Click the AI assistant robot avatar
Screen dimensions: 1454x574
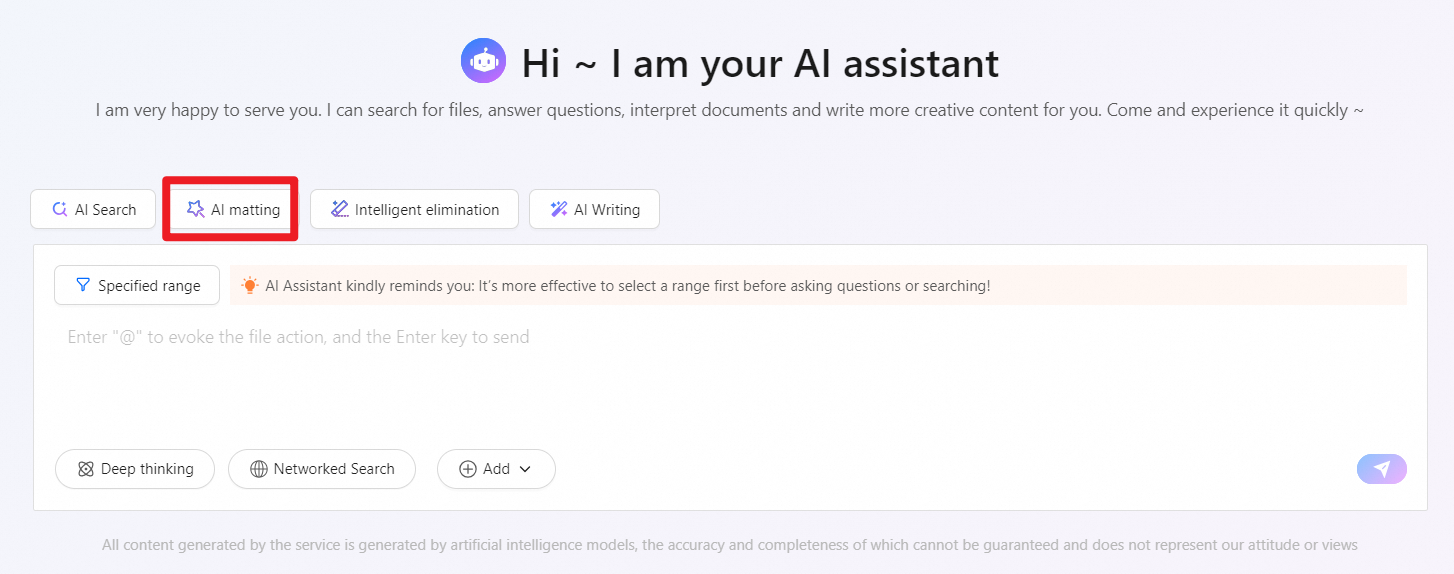484,61
